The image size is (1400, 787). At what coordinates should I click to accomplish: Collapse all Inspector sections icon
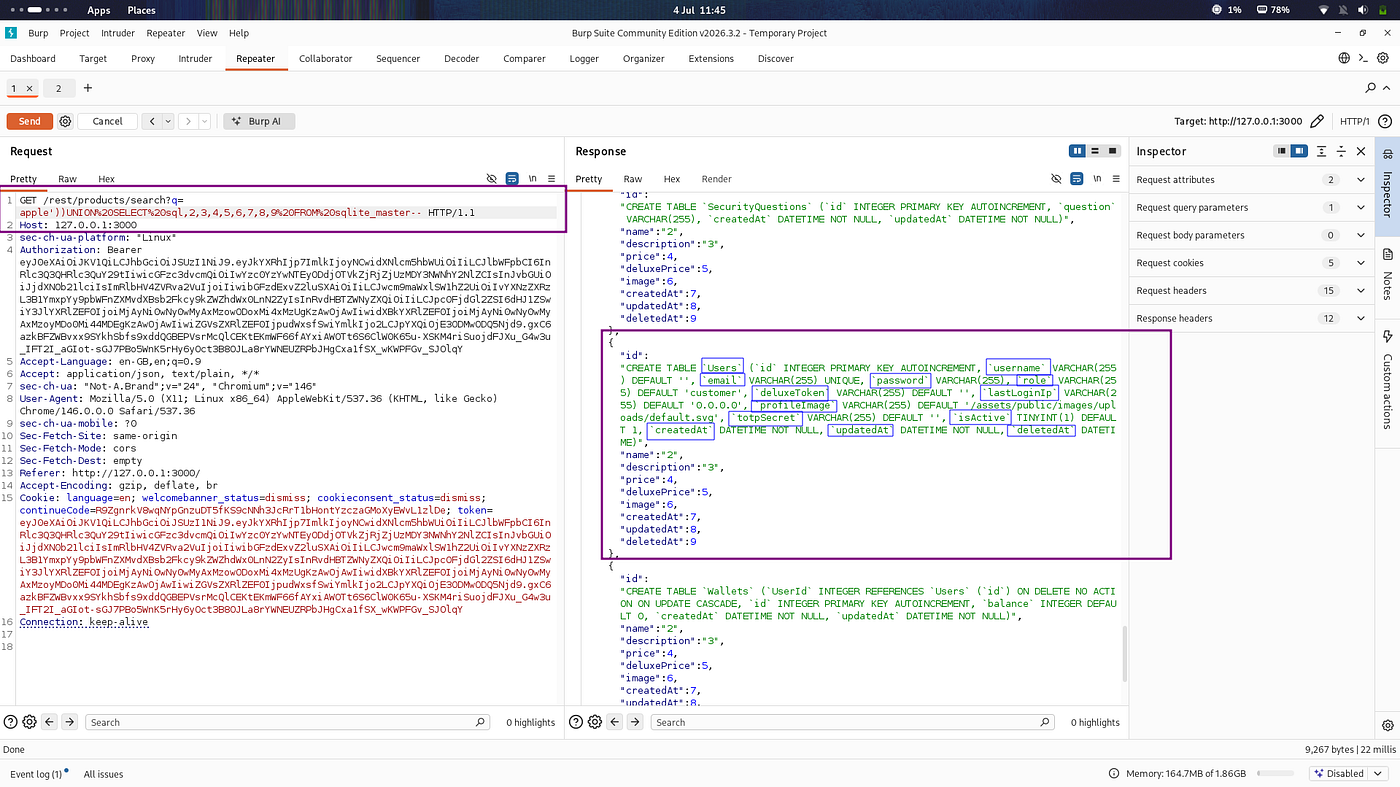[1342, 151]
